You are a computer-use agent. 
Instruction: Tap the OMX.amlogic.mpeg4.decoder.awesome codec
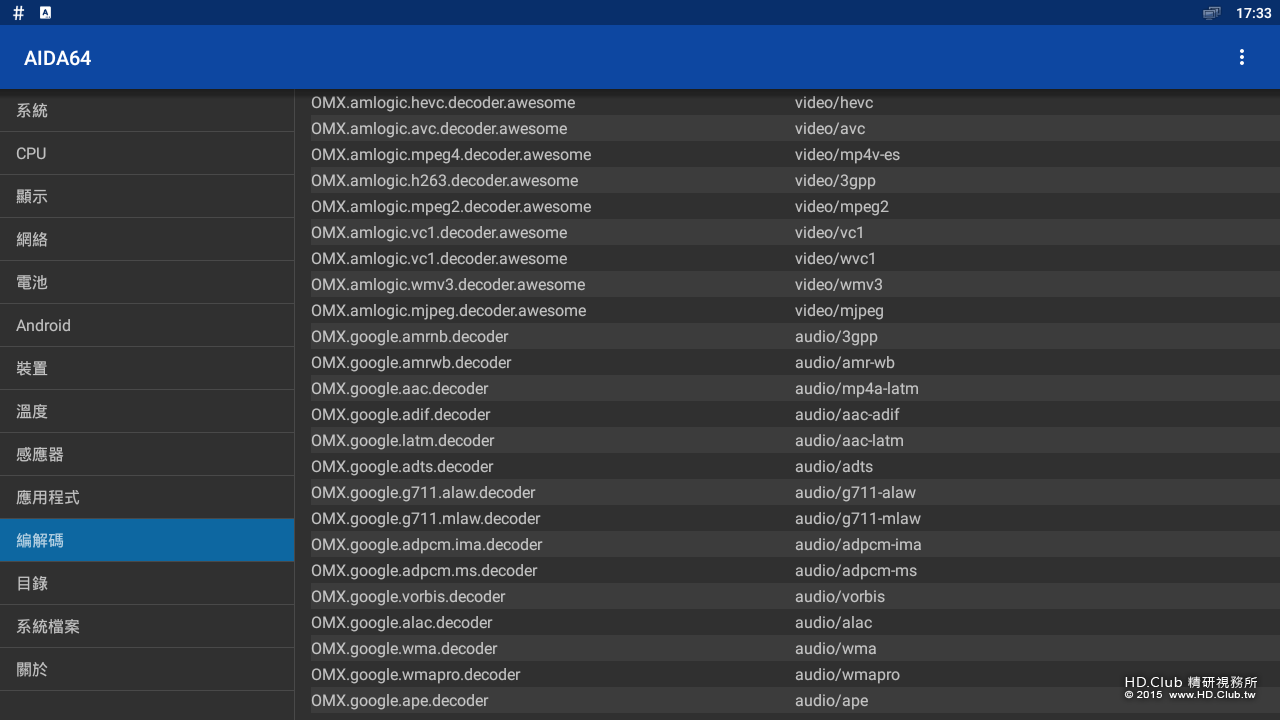click(795, 154)
